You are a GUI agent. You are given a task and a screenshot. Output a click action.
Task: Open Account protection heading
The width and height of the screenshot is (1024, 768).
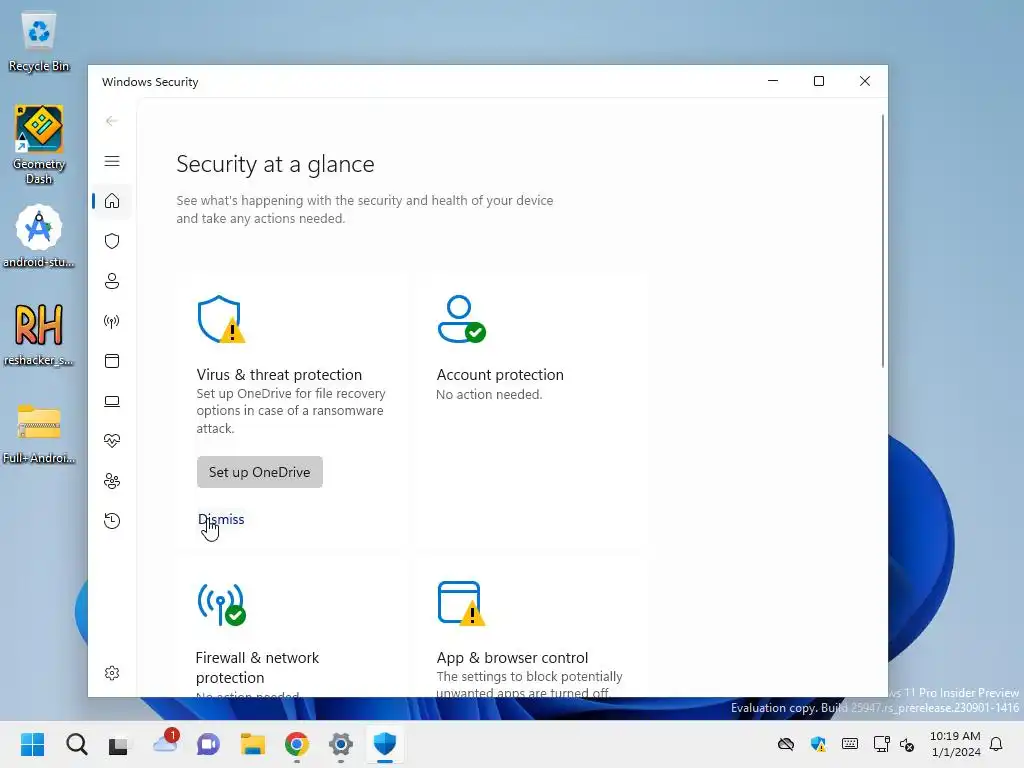[x=500, y=375]
